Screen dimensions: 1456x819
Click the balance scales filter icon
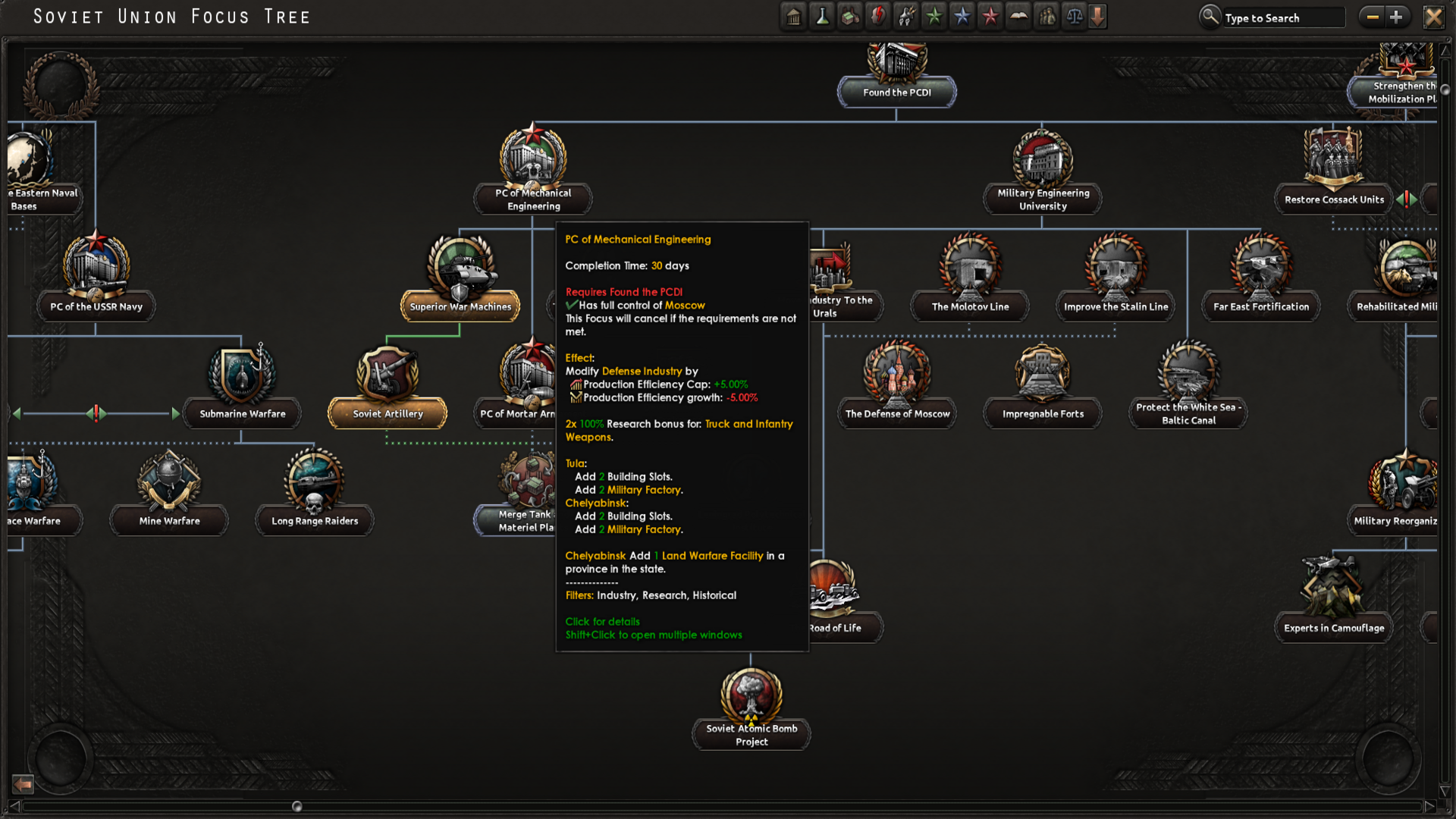click(x=1075, y=17)
